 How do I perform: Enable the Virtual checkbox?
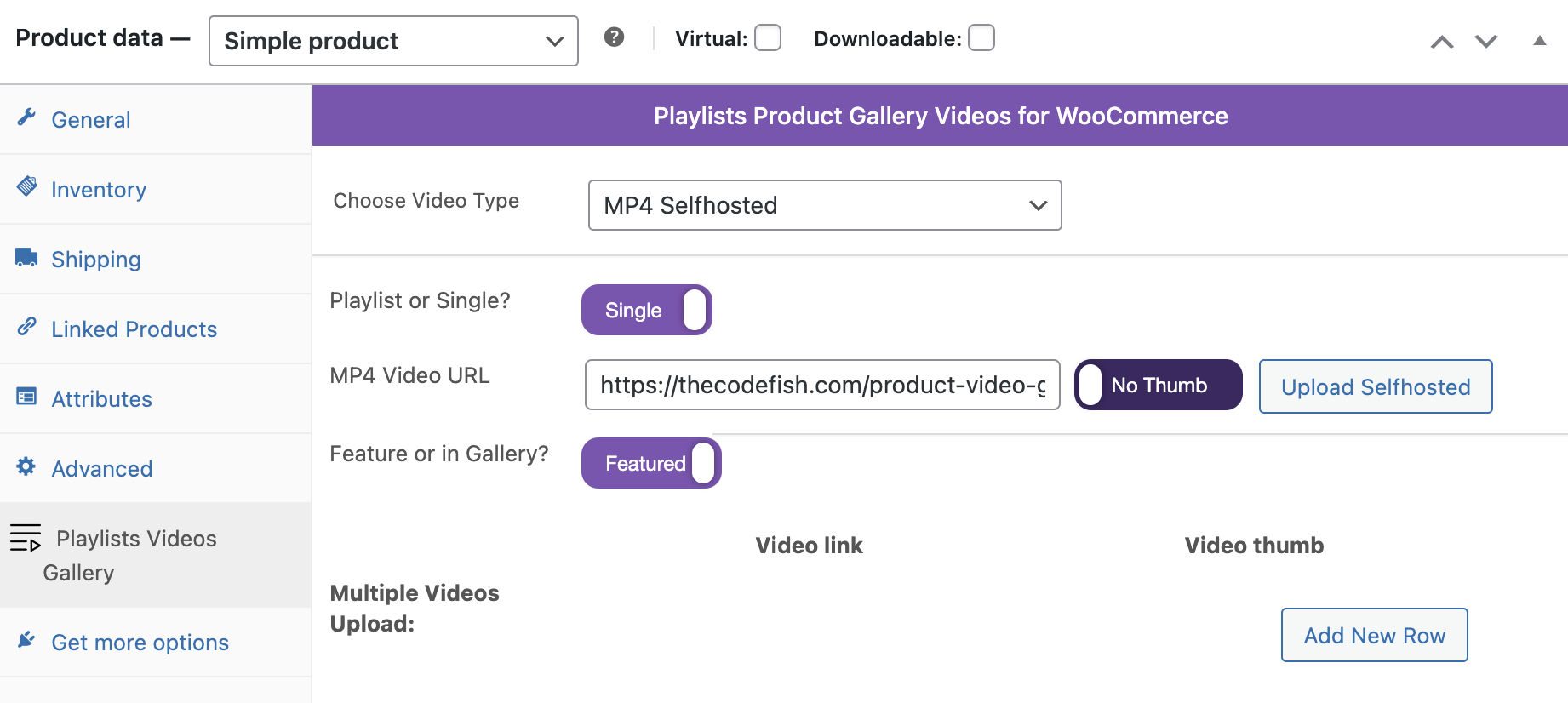[x=768, y=38]
